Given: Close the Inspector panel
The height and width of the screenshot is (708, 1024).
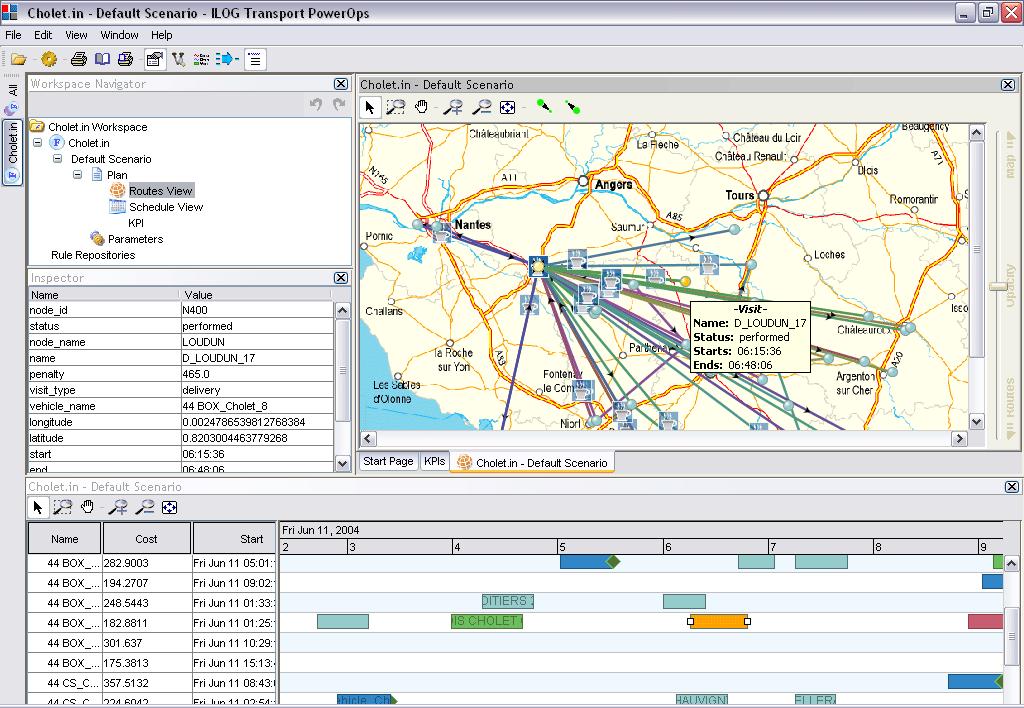Looking at the screenshot, I should click(x=341, y=278).
